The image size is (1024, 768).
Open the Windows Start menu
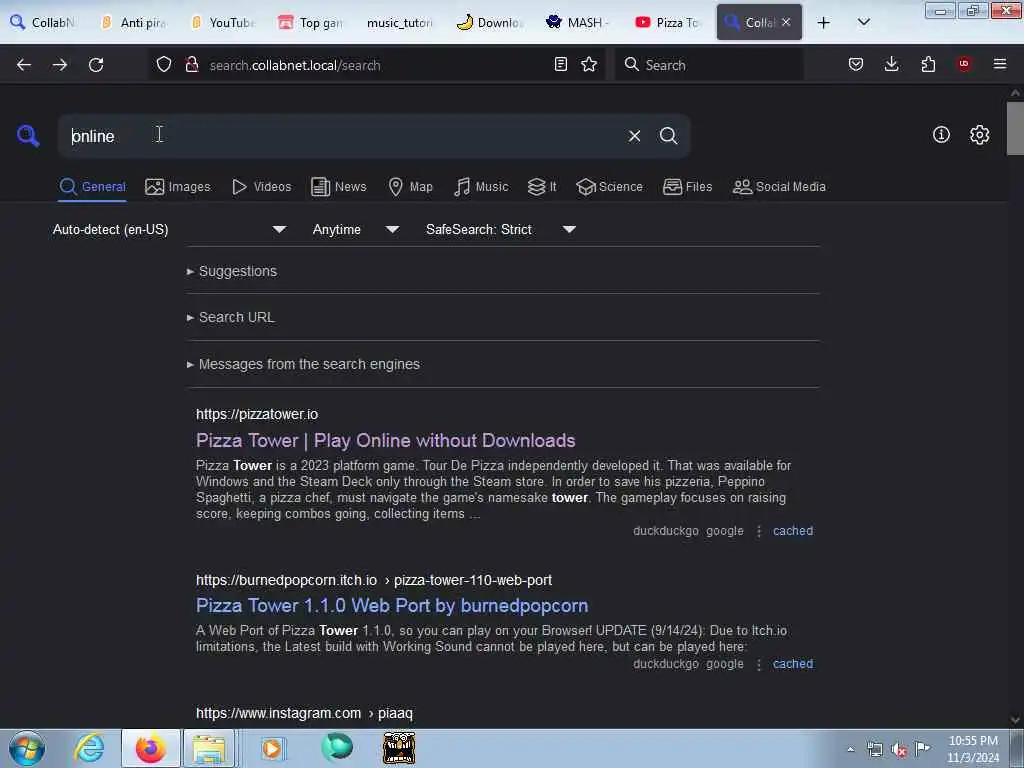click(x=27, y=748)
